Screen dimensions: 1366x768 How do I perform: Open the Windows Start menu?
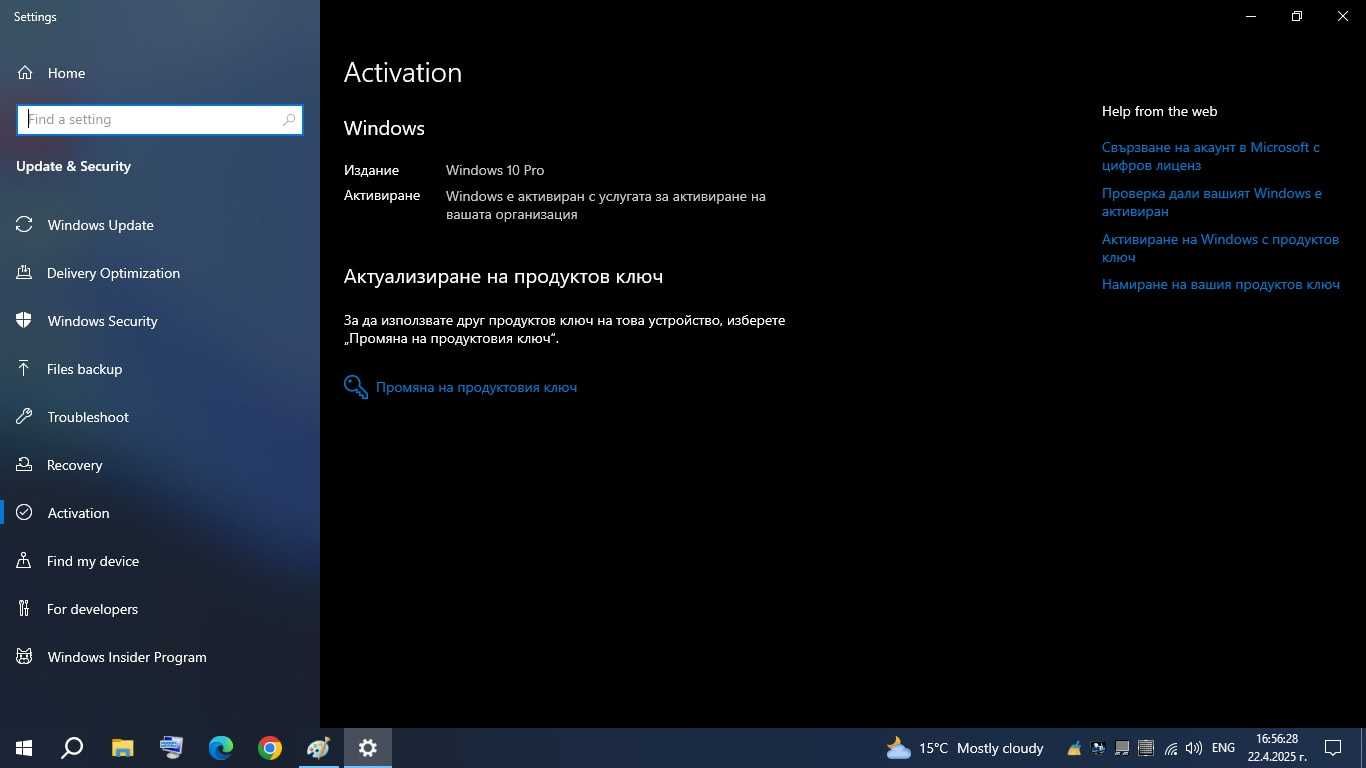point(24,748)
